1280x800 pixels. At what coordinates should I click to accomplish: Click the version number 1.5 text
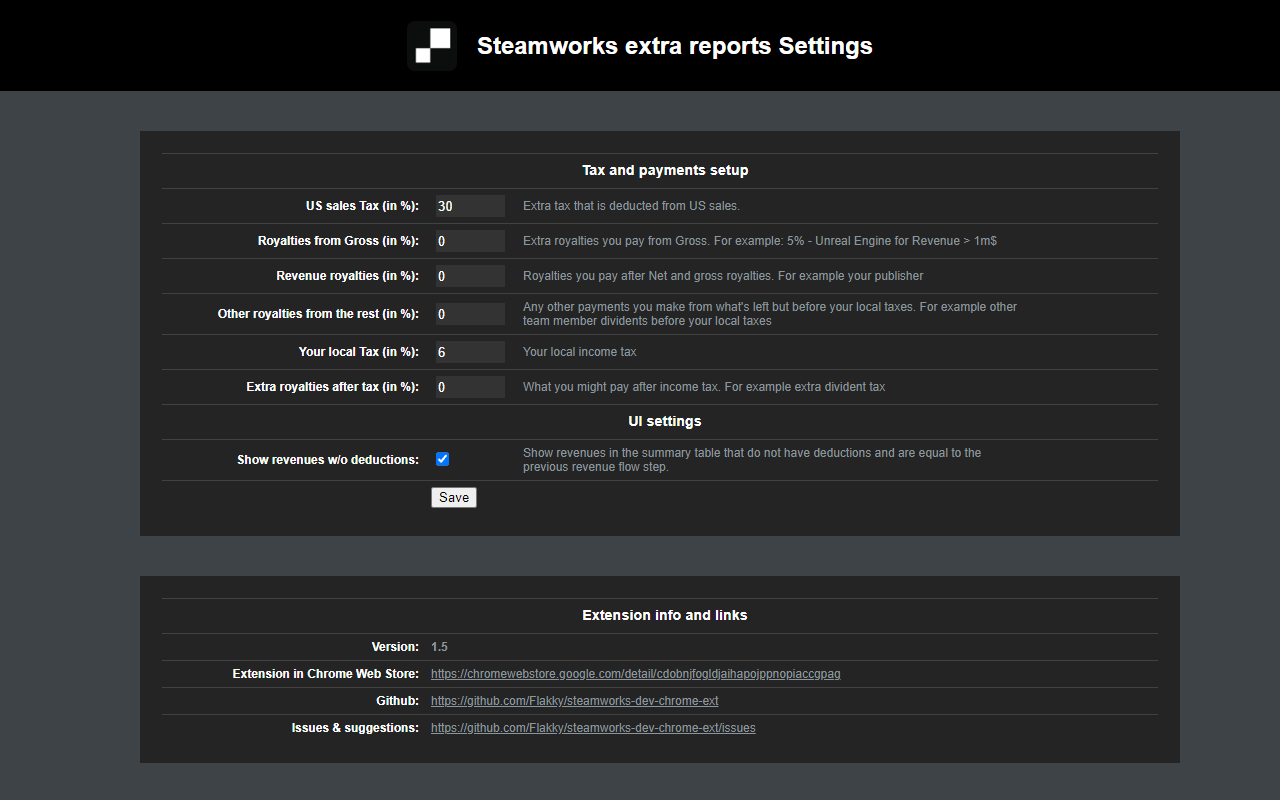coord(439,647)
